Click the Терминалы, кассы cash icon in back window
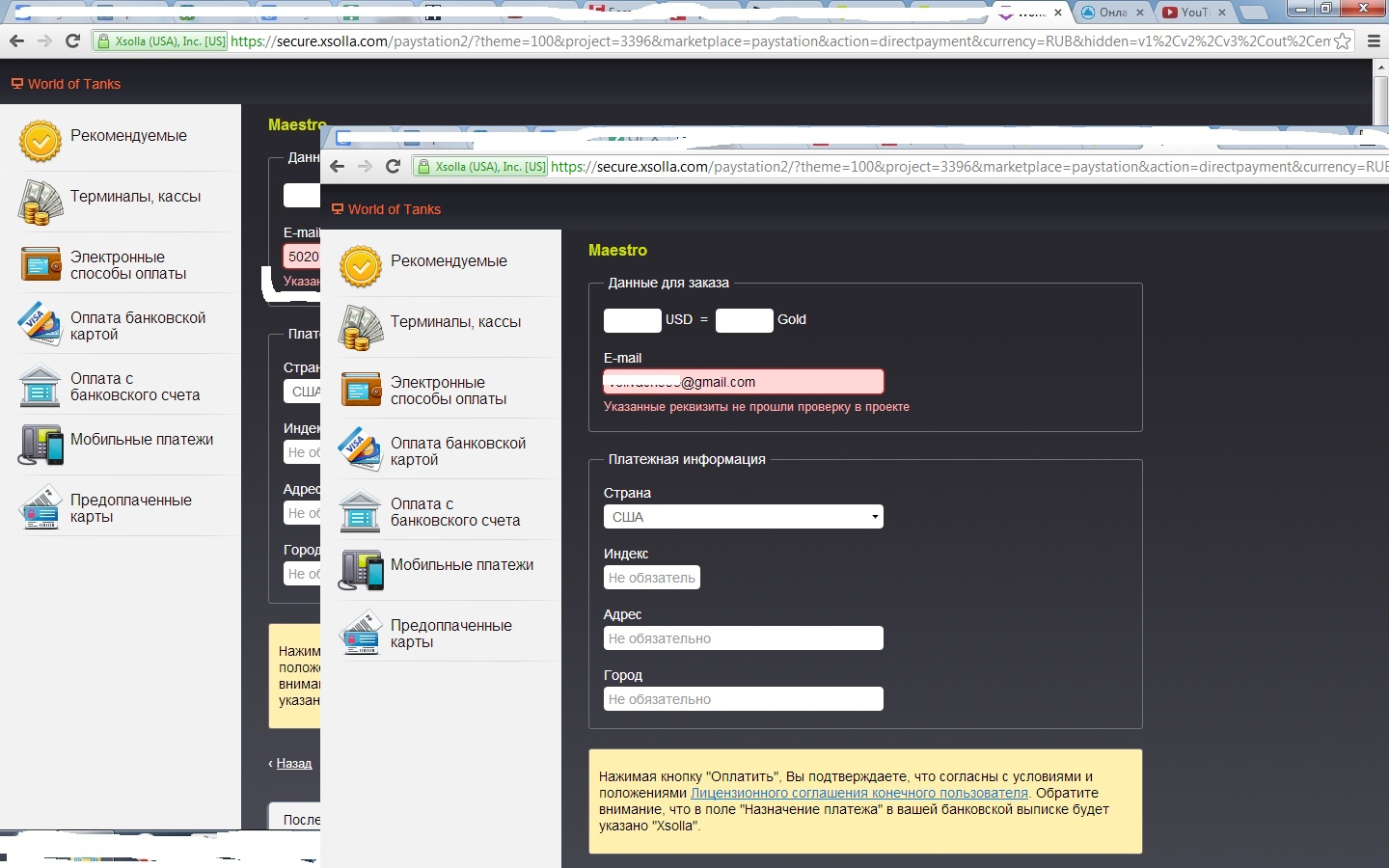Screen dimensions: 1389x868 pyautogui.click(x=41, y=203)
